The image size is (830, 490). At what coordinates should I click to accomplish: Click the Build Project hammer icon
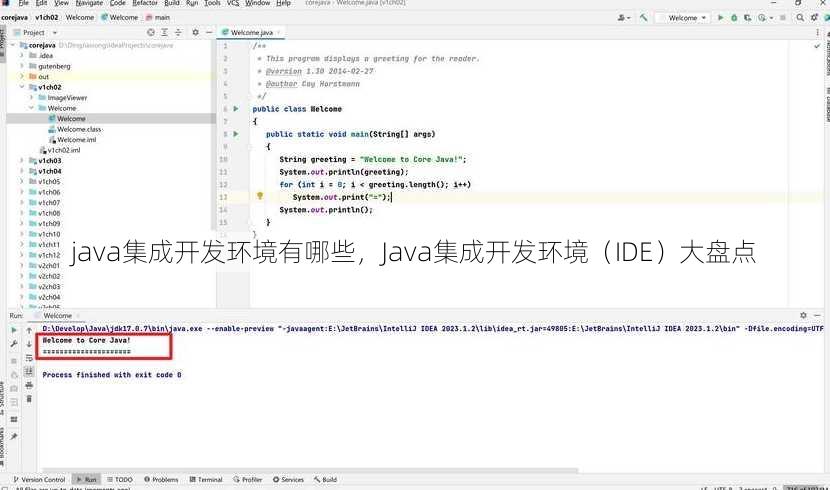point(643,17)
